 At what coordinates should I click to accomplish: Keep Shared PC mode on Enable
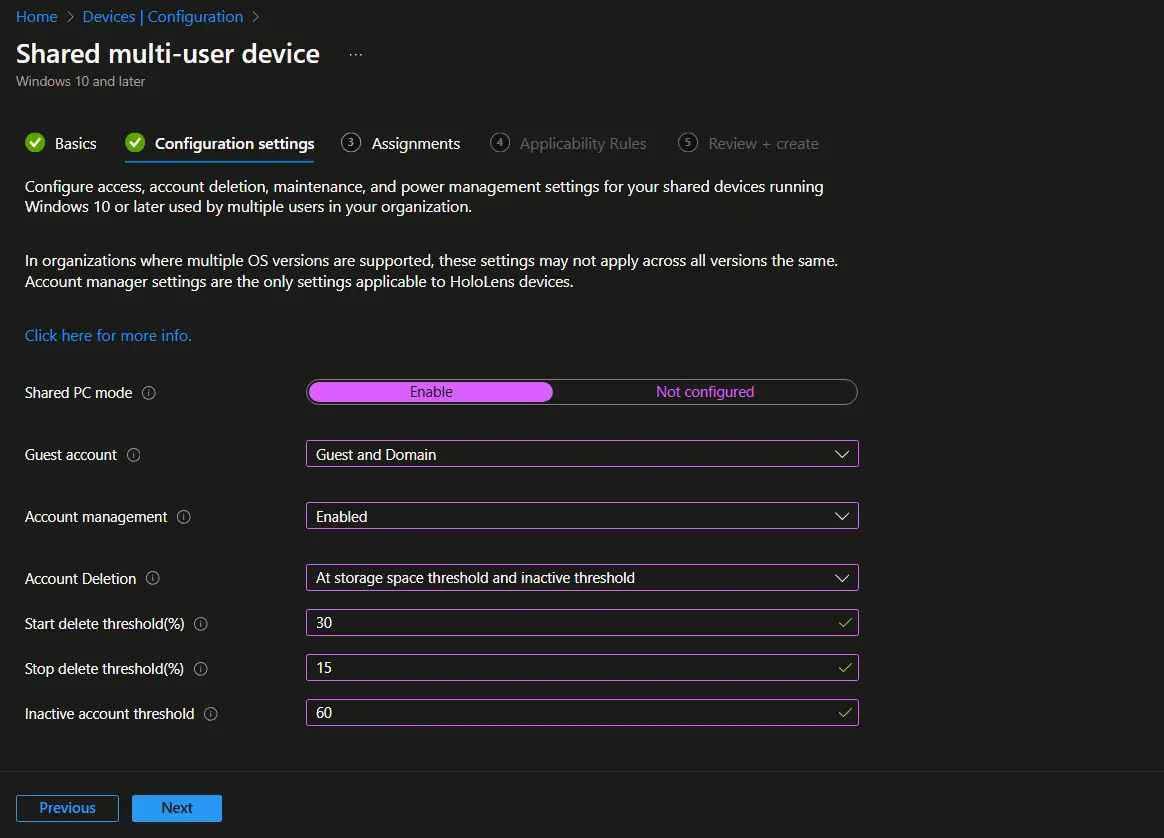[x=430, y=391]
